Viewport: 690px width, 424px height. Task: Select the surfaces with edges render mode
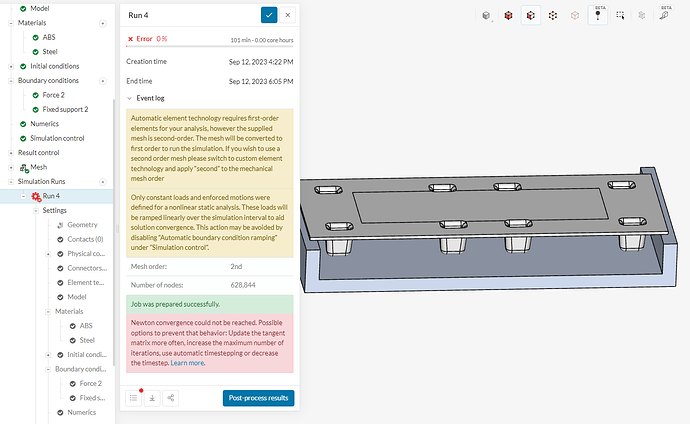point(531,15)
